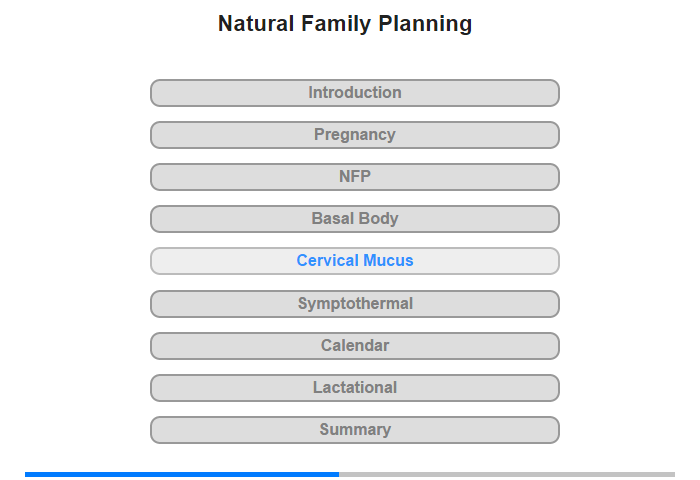
Task: Navigate to the Symptothermal section
Action: pos(354,304)
